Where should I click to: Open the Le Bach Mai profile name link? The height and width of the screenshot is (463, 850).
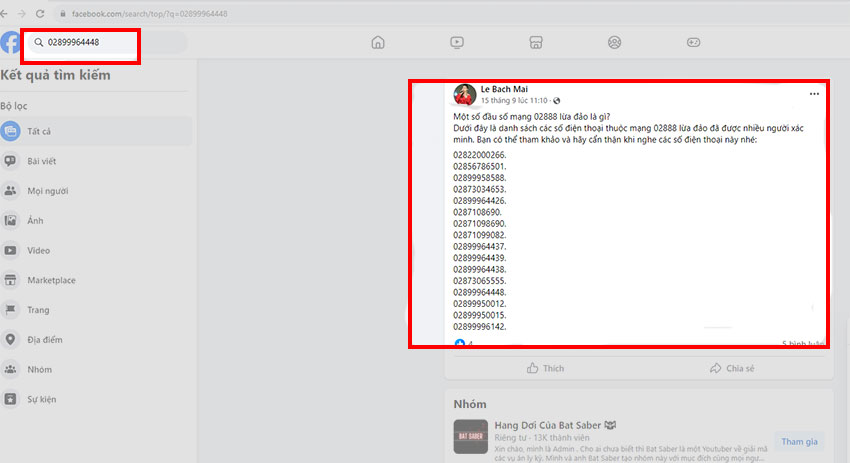(x=504, y=89)
